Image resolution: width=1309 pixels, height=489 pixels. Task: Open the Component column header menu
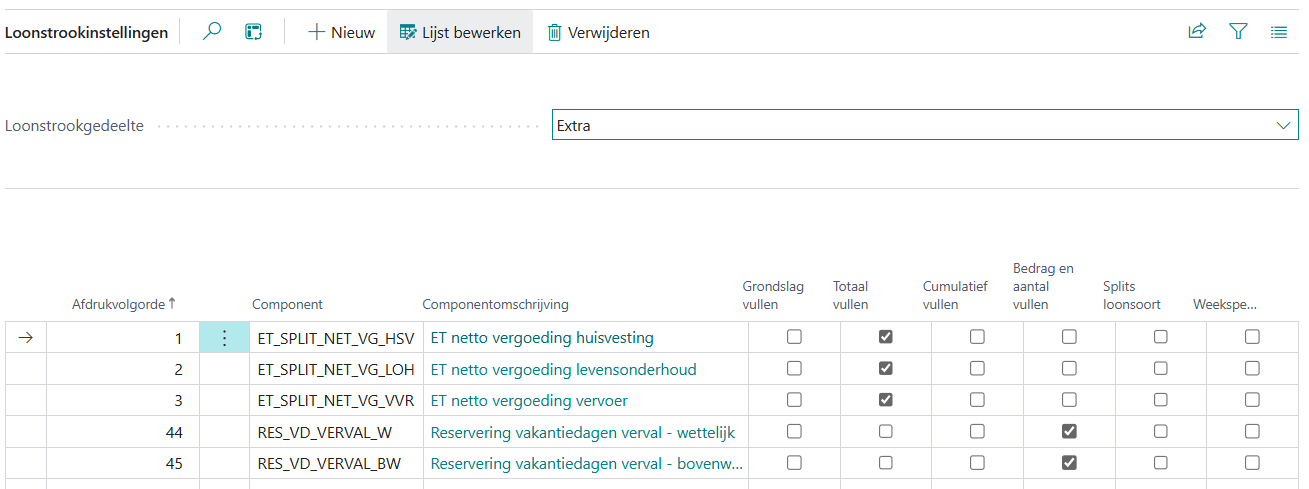(287, 304)
